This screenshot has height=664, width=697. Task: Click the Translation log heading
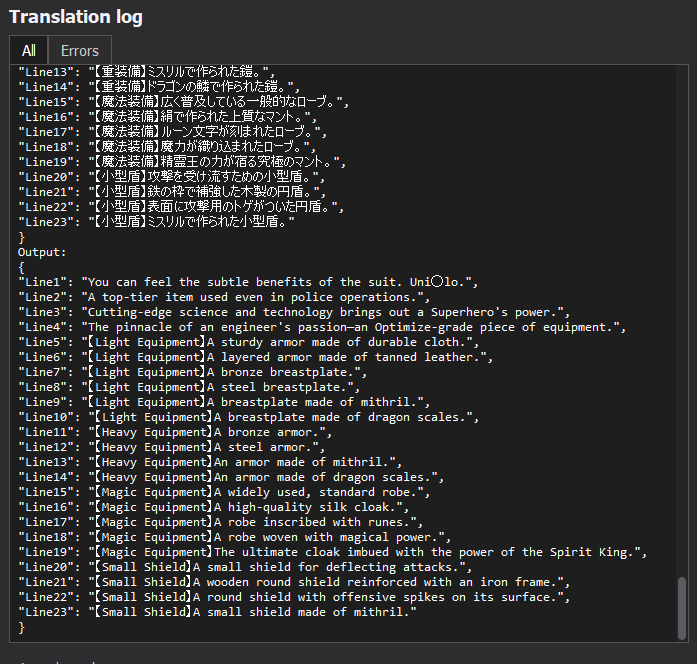coord(76,17)
